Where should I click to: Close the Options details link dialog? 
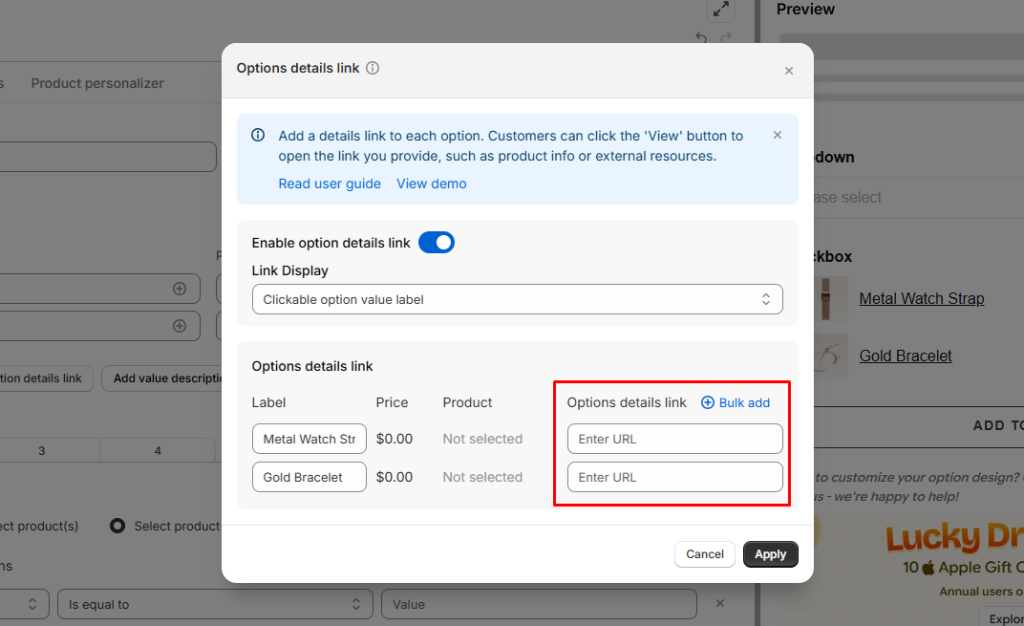point(788,71)
